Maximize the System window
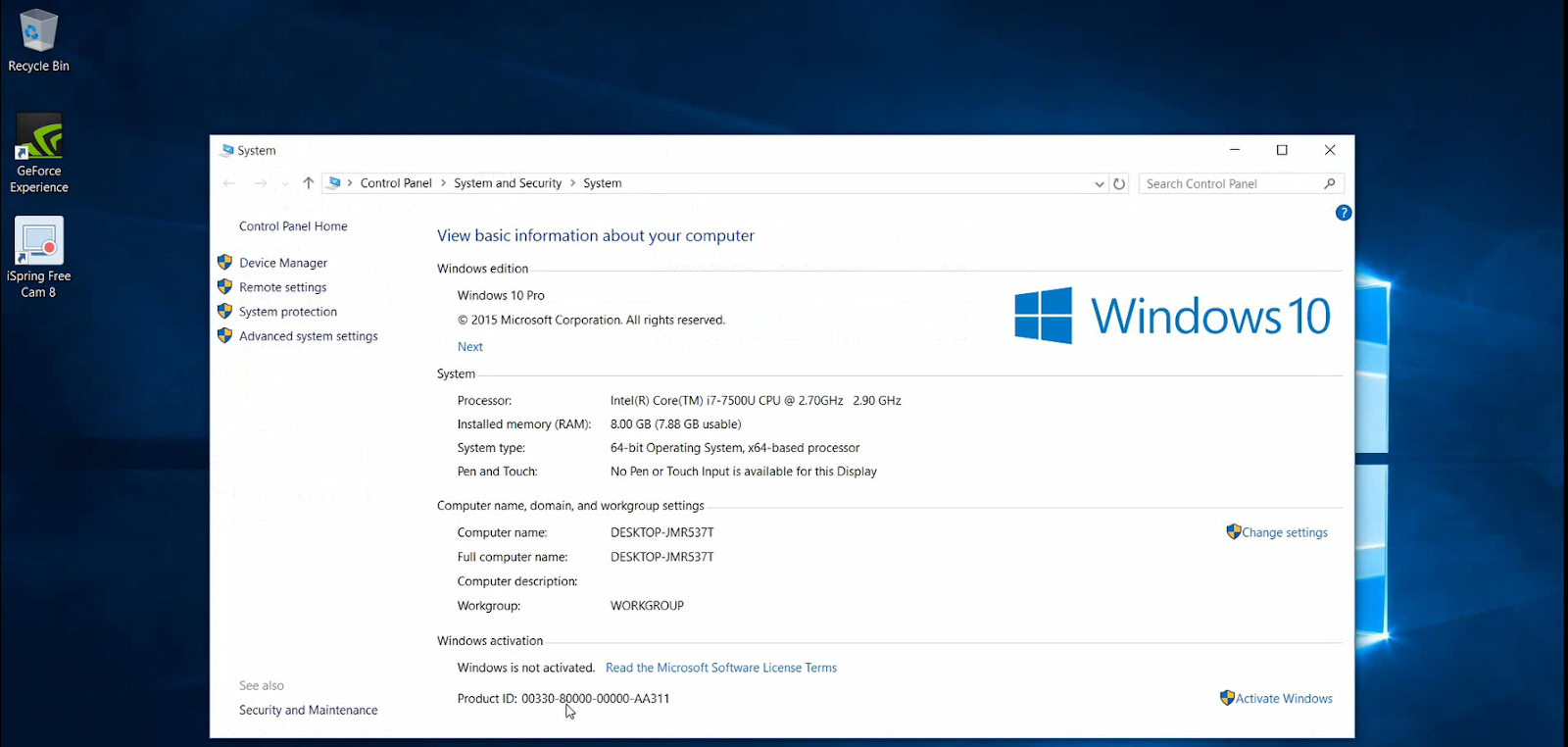This screenshot has width=1568, height=747. 1282,150
